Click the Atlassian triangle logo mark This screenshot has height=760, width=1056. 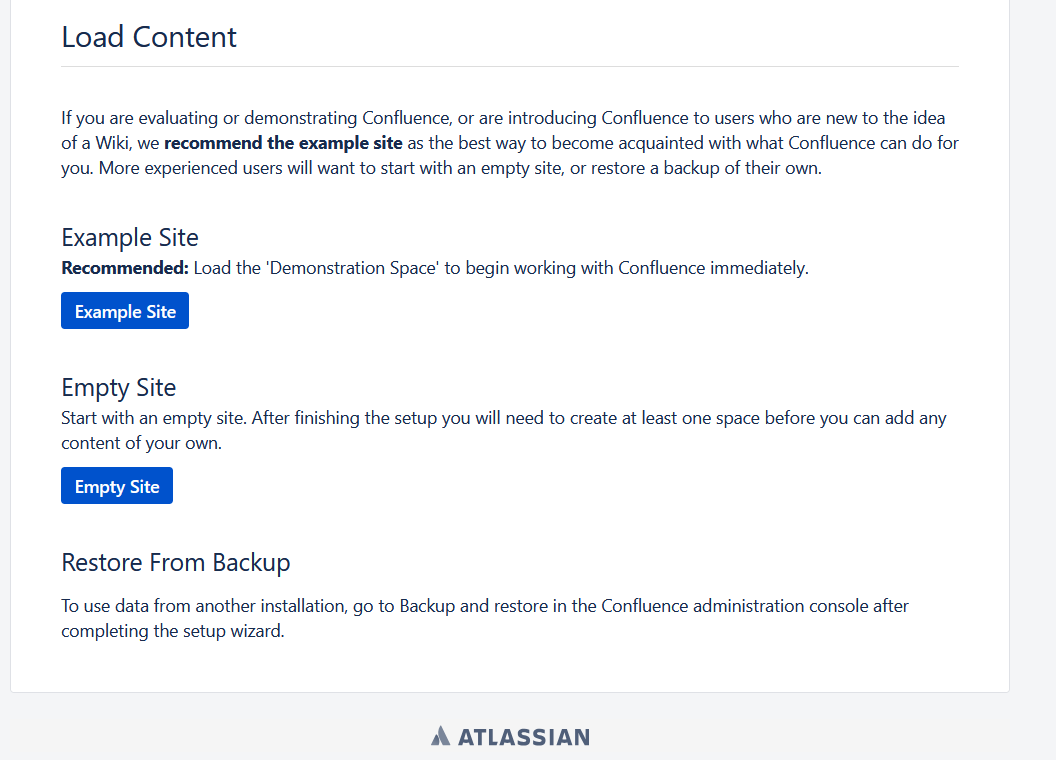point(441,737)
